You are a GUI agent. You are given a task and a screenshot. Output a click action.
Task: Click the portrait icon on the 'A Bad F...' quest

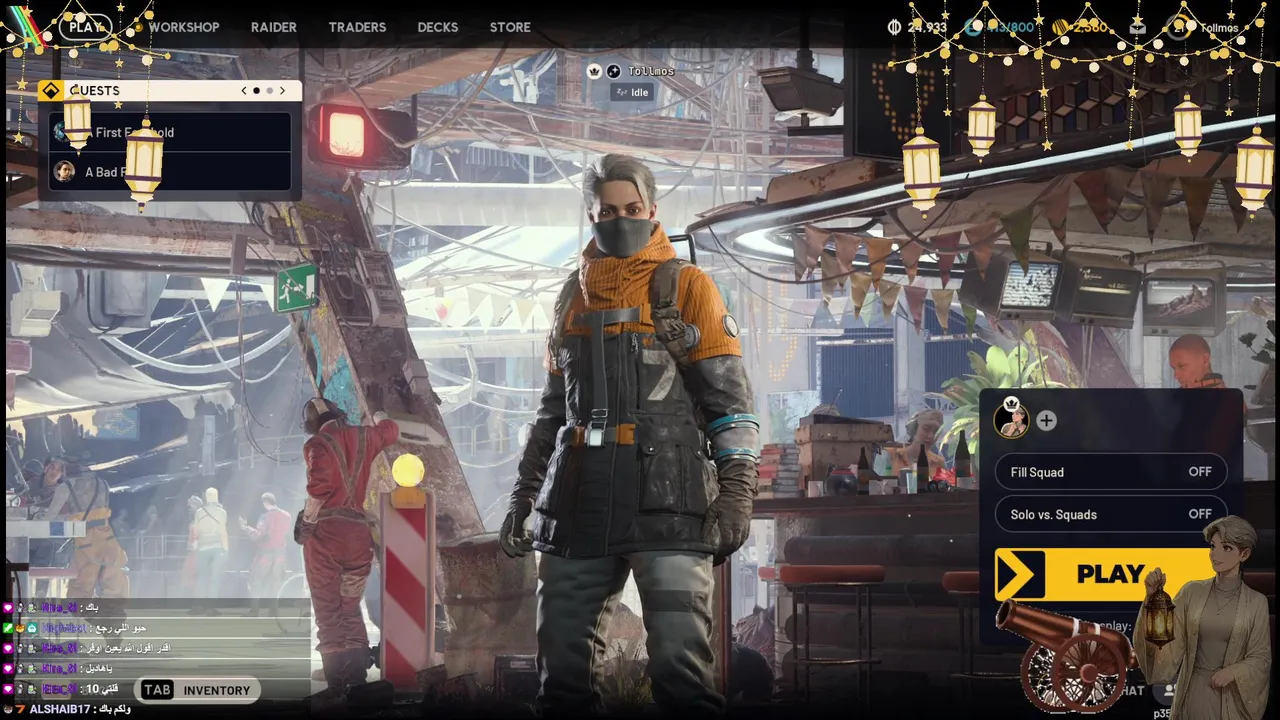[x=64, y=171]
